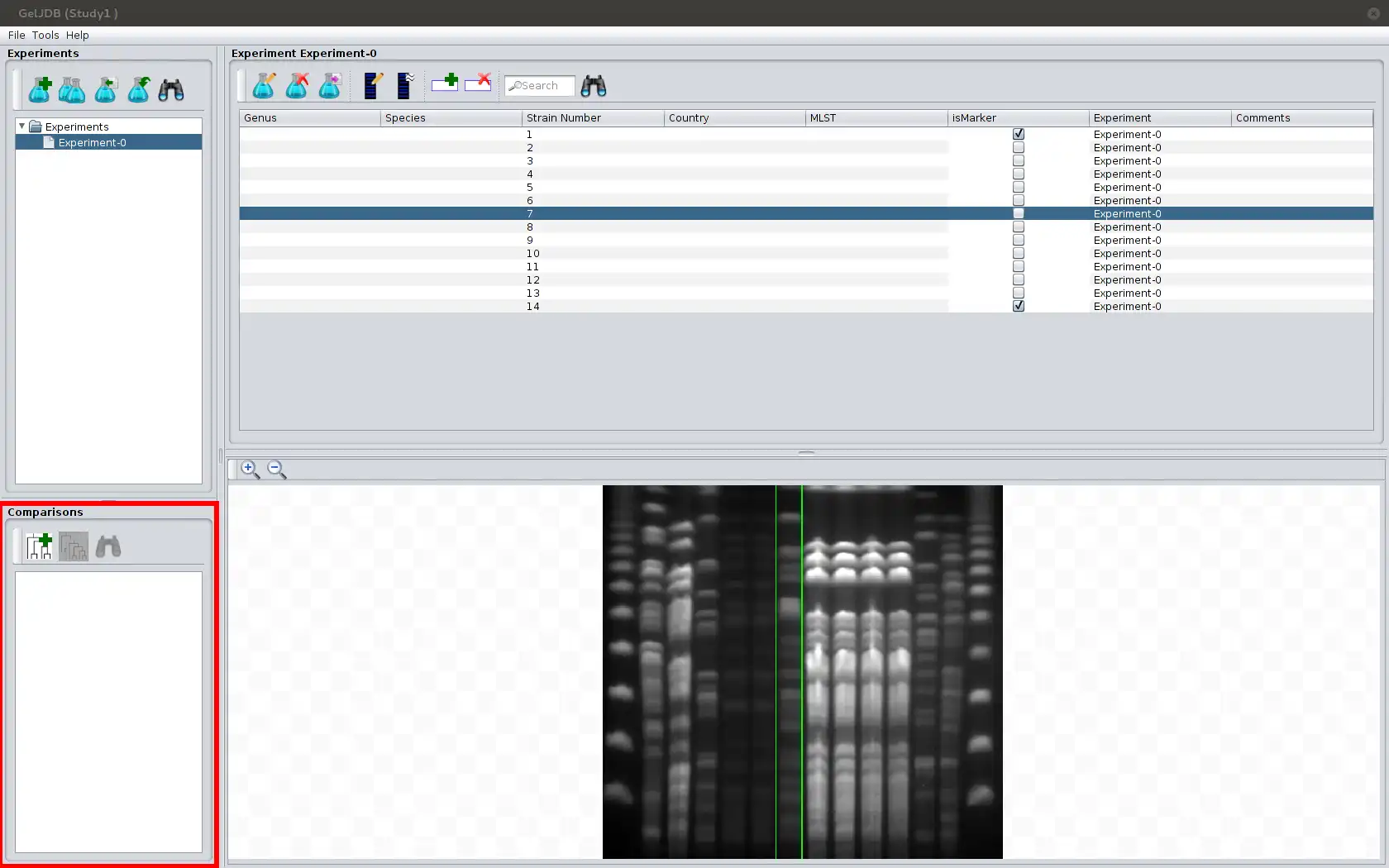This screenshot has height=868, width=1389.
Task: Select the row with strain number 4
Action: (806, 174)
